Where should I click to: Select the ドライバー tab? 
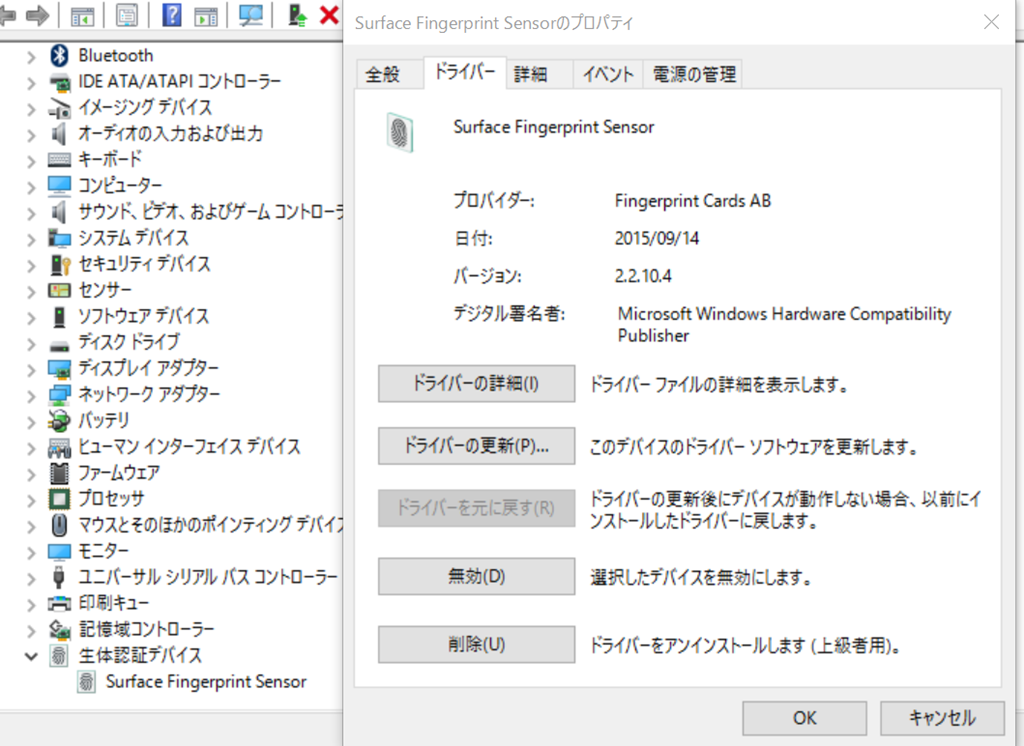(x=465, y=73)
